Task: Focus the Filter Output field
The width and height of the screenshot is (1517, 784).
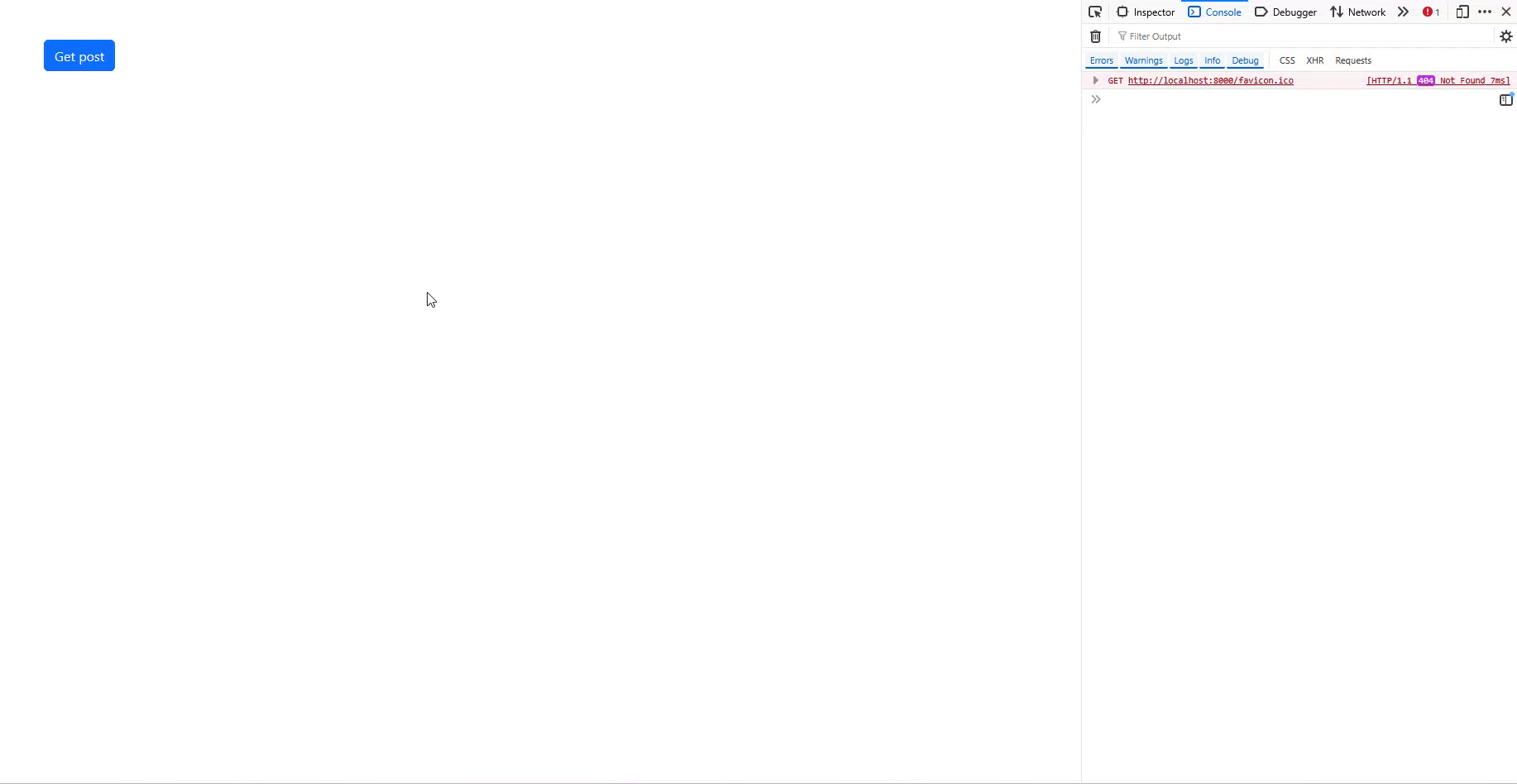Action: coord(1303,36)
